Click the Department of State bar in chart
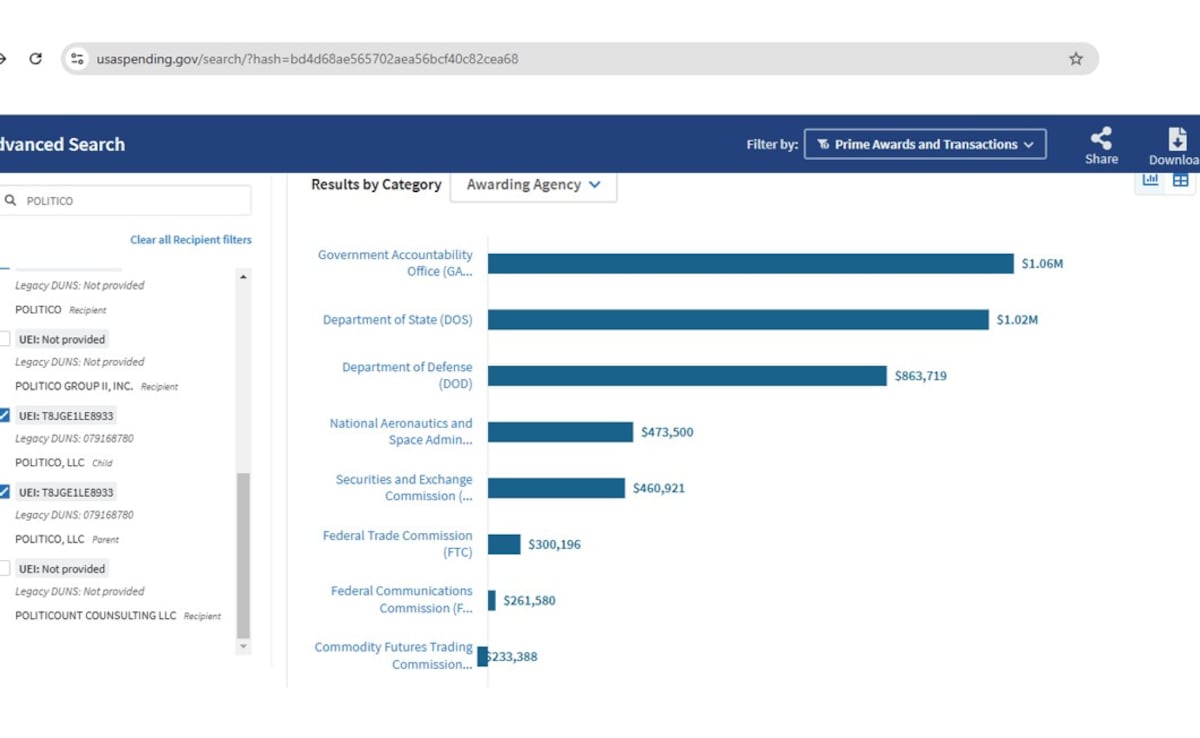This screenshot has height=738, width=1200. [738, 320]
